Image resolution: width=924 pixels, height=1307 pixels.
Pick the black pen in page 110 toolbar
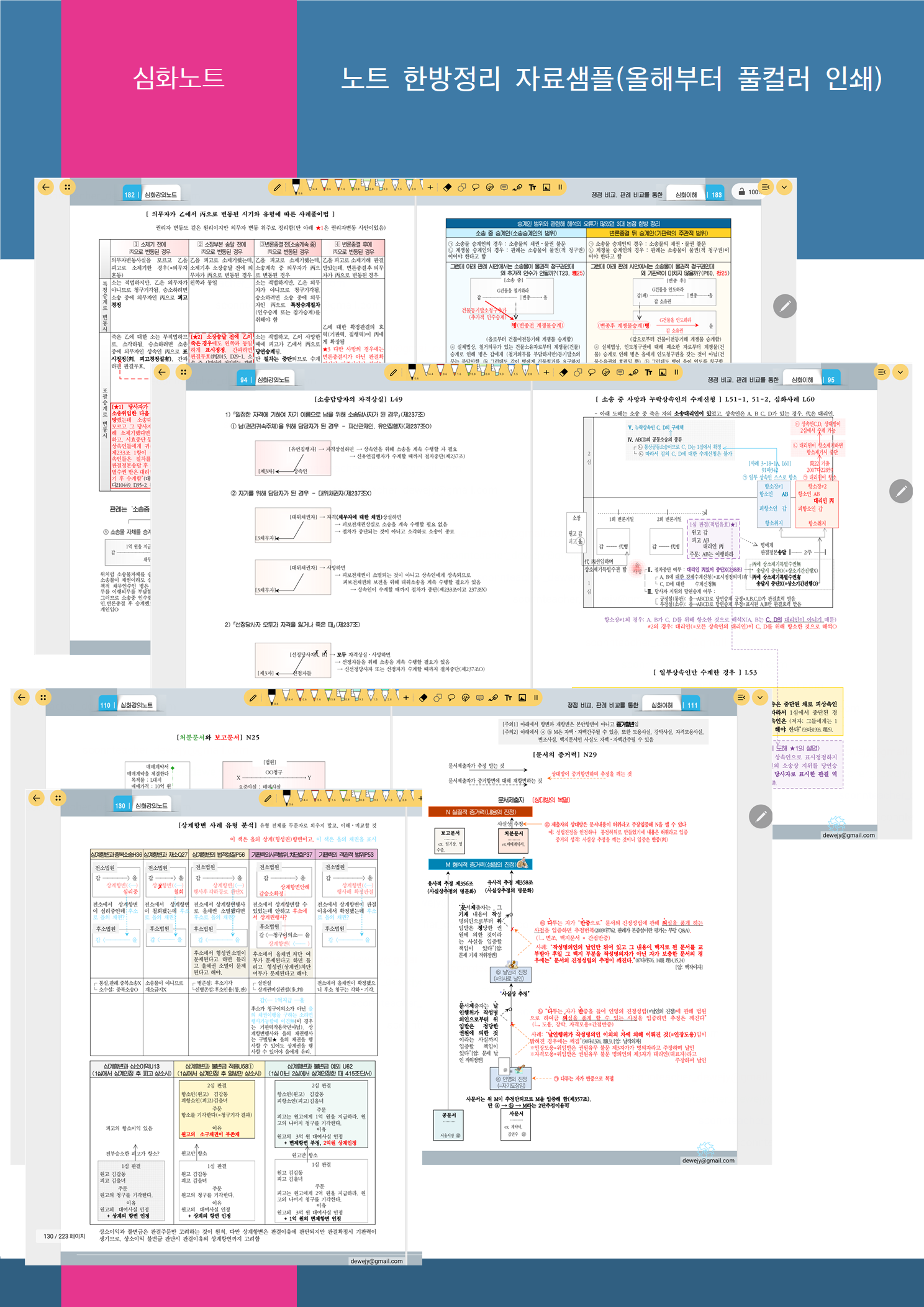271,696
